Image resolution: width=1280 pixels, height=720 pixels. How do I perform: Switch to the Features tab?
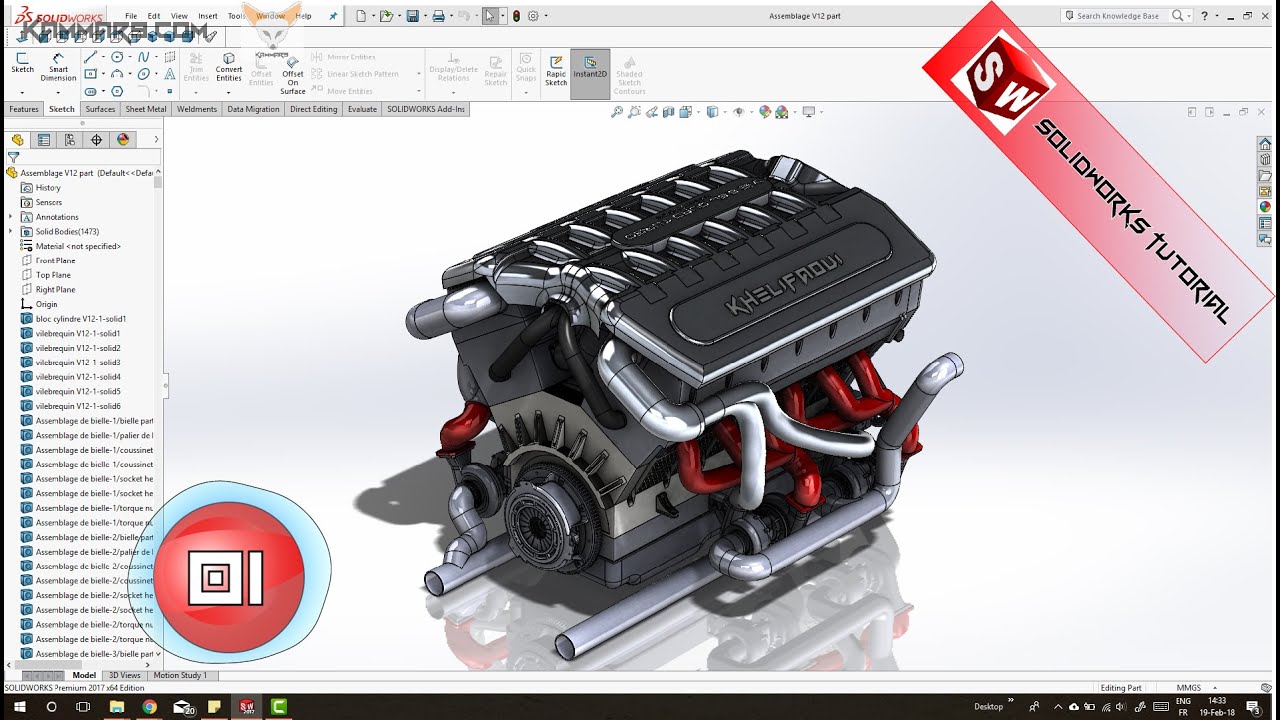click(x=24, y=109)
